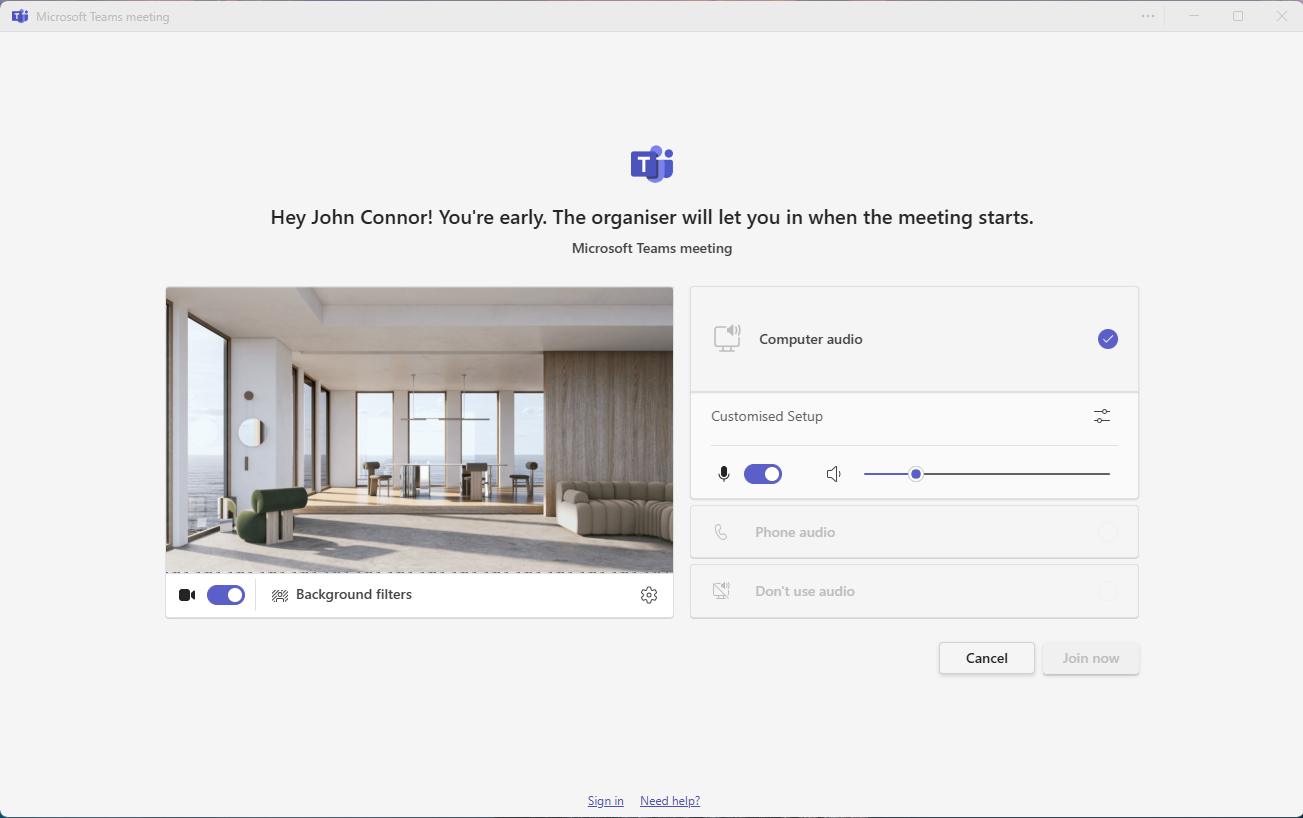Click the speaker volume icon

(x=834, y=474)
